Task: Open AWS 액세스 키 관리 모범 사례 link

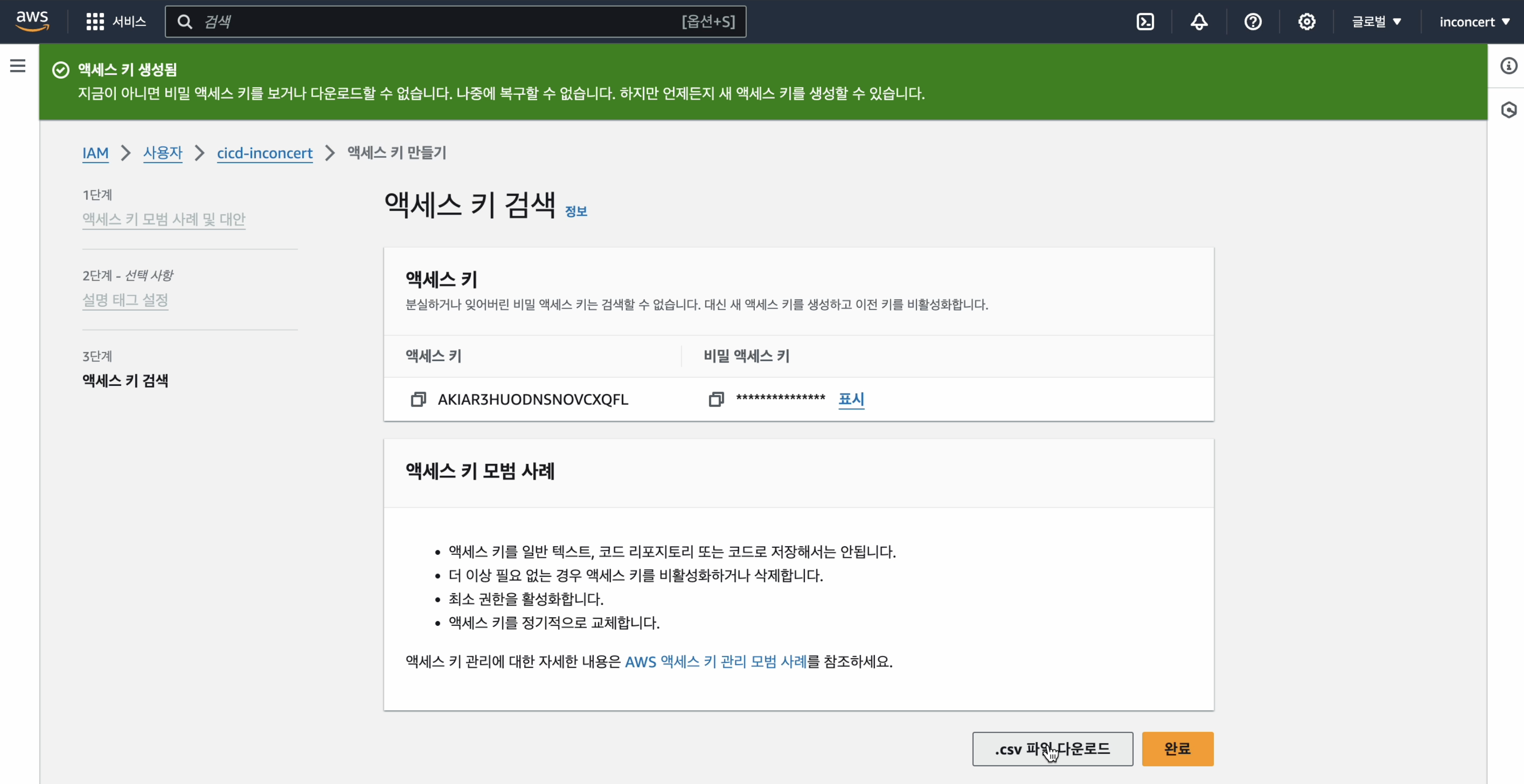Action: click(x=716, y=662)
